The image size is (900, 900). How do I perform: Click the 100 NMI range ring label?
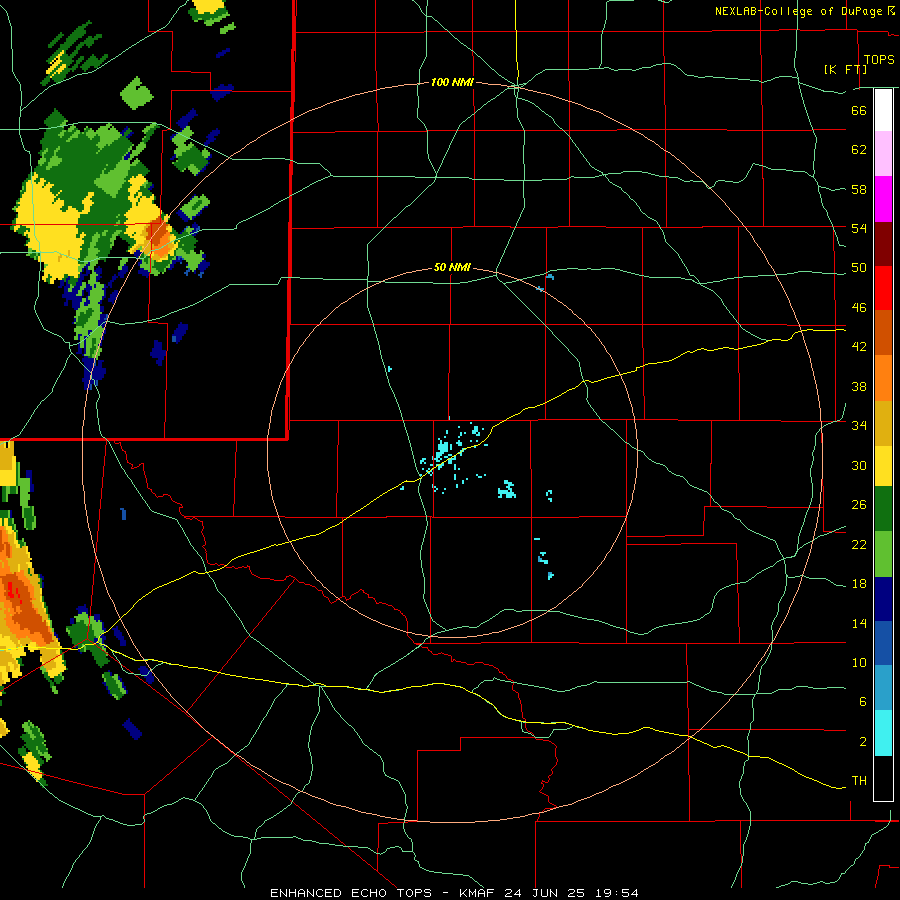click(452, 82)
